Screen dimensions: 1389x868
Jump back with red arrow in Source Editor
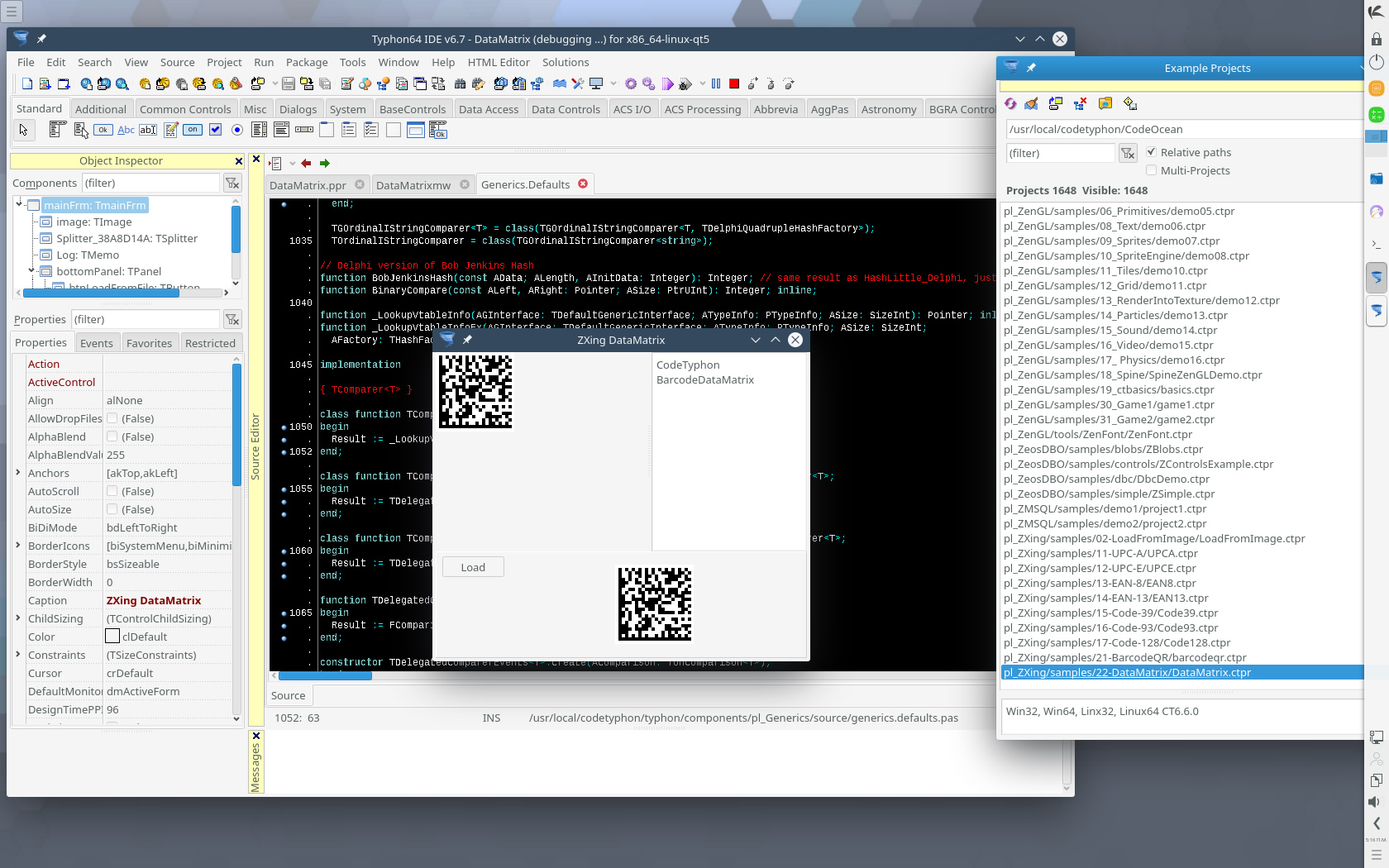(x=306, y=163)
